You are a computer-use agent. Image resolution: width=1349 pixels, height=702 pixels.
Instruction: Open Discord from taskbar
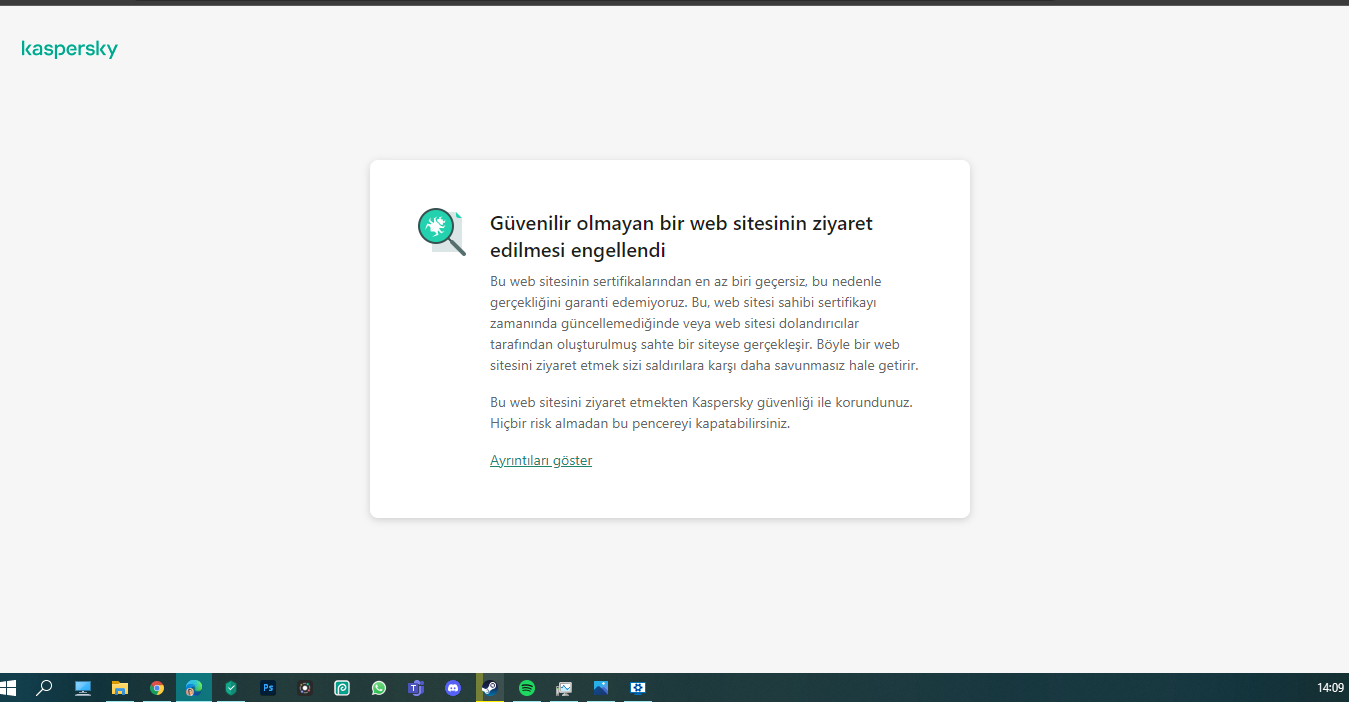click(453, 688)
